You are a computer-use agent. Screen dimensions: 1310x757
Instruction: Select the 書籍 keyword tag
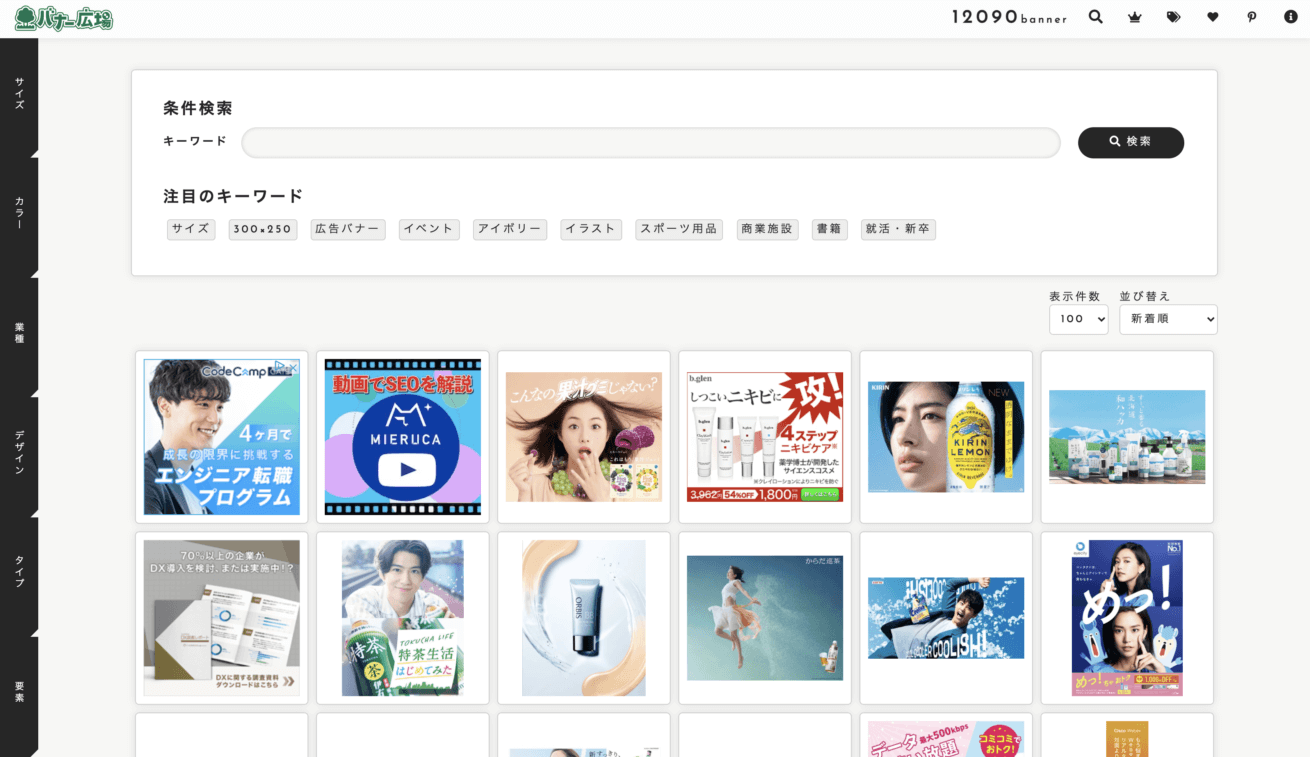(x=829, y=229)
